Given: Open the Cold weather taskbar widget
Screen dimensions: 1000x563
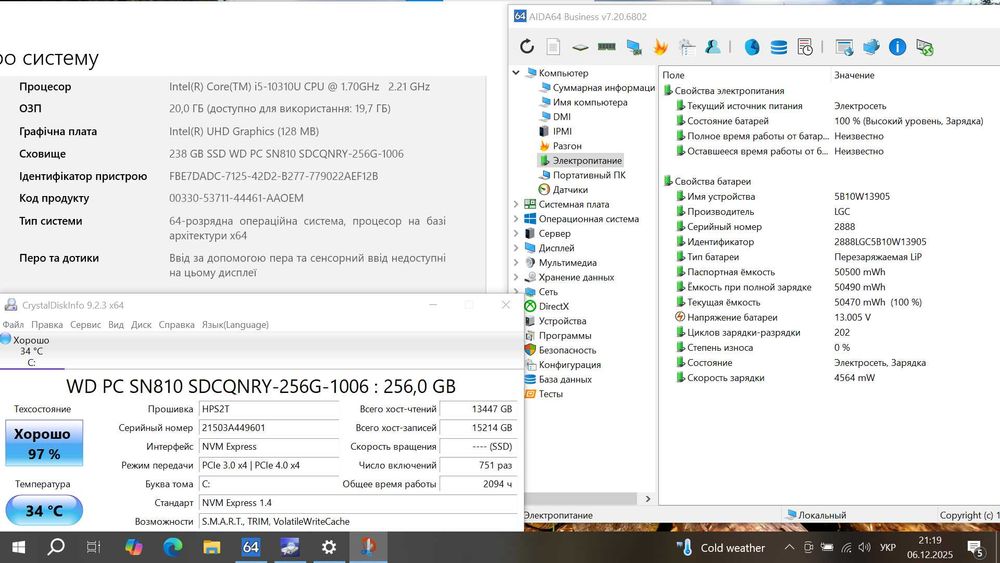Looking at the screenshot, I should tap(721, 548).
